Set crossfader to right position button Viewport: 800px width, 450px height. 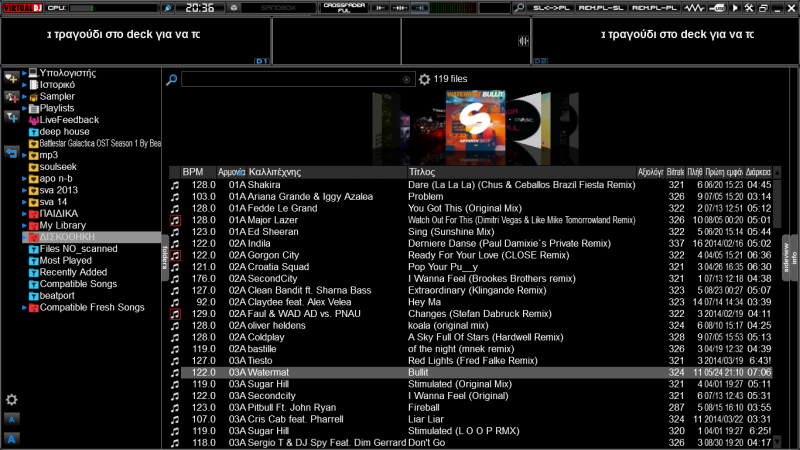[x=419, y=8]
